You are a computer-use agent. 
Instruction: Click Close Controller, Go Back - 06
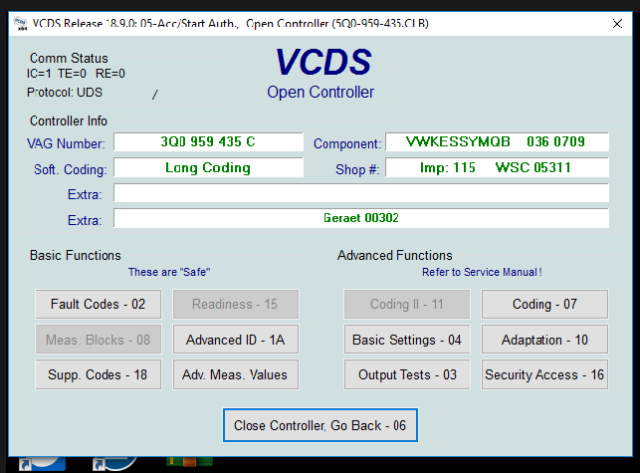tap(320, 425)
